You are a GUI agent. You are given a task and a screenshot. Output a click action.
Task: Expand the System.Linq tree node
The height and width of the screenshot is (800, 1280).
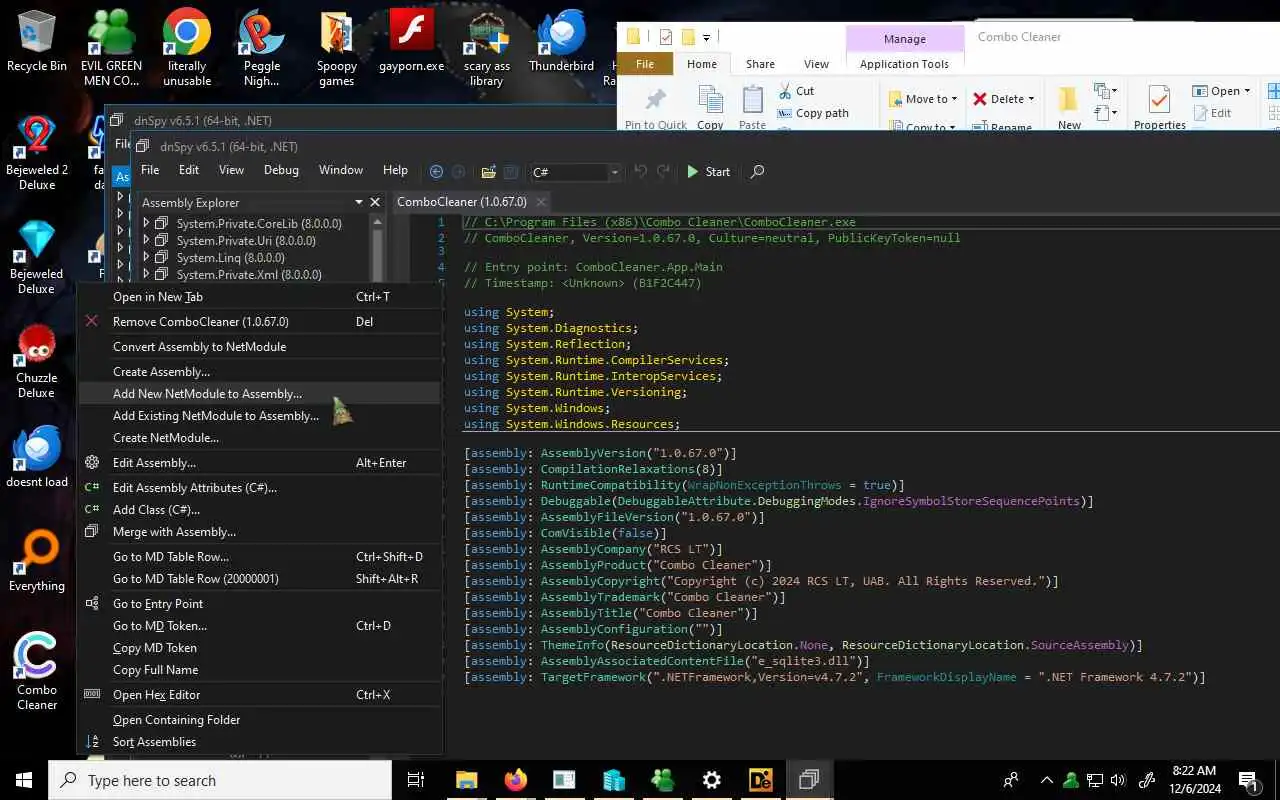(146, 258)
